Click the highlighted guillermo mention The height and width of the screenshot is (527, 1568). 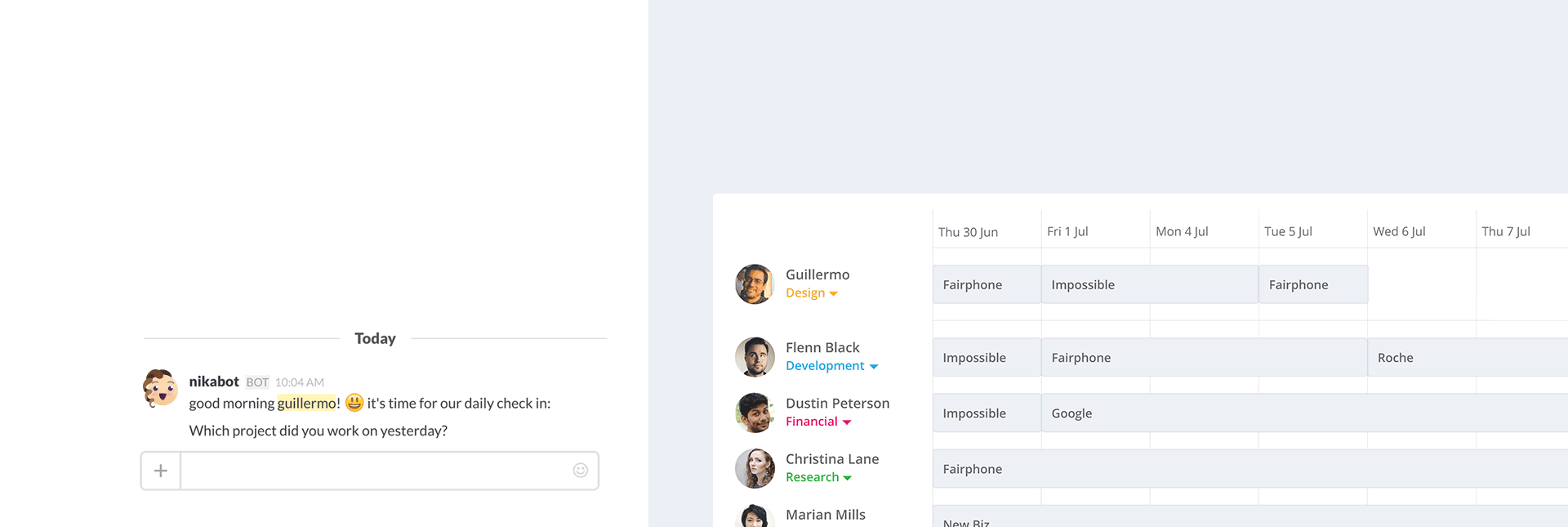[x=306, y=404]
